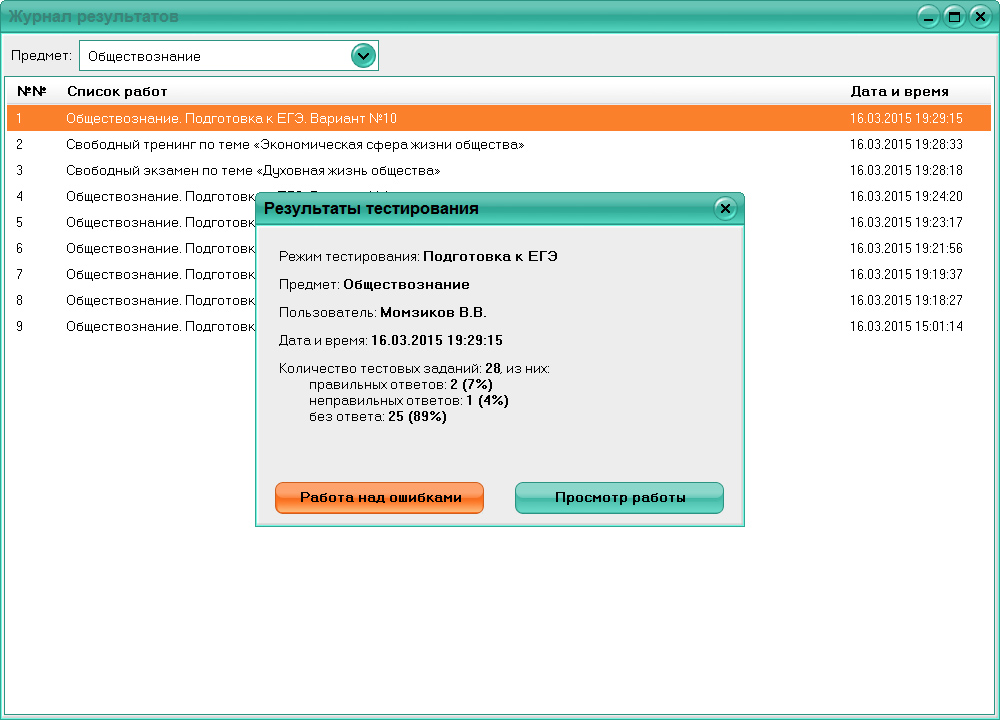Click the №№ column header
This screenshot has width=1000, height=721.
28,91
